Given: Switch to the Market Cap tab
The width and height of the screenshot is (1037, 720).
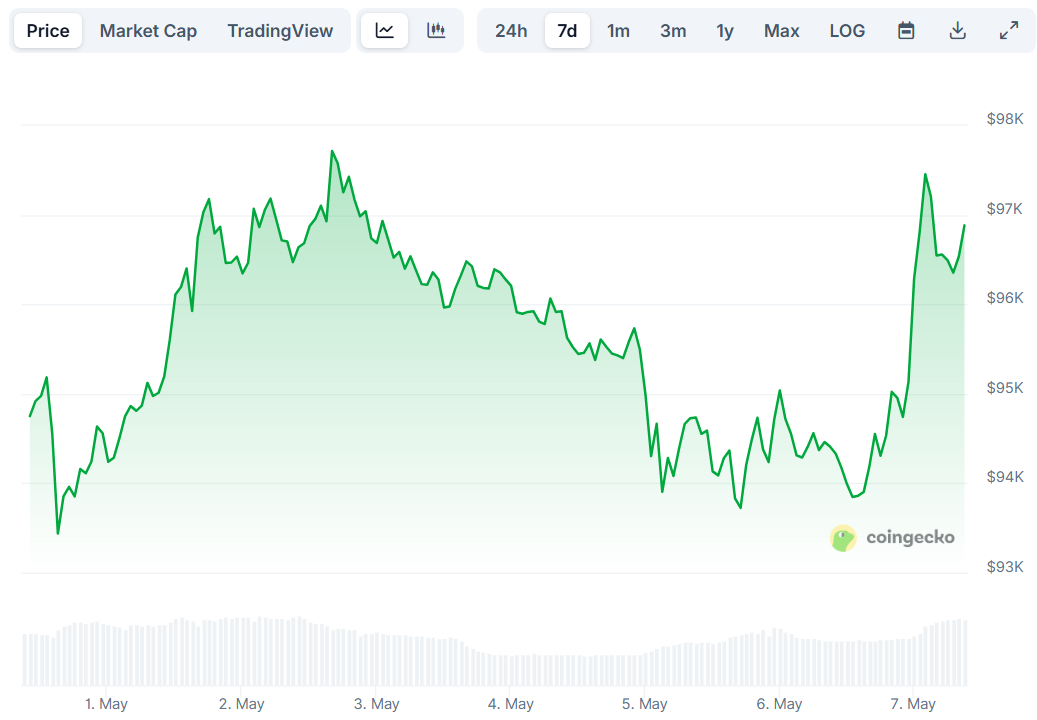Looking at the screenshot, I should (148, 30).
